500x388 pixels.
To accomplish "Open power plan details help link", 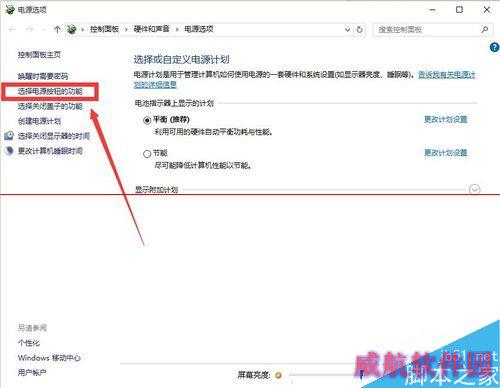I will [x=447, y=75].
